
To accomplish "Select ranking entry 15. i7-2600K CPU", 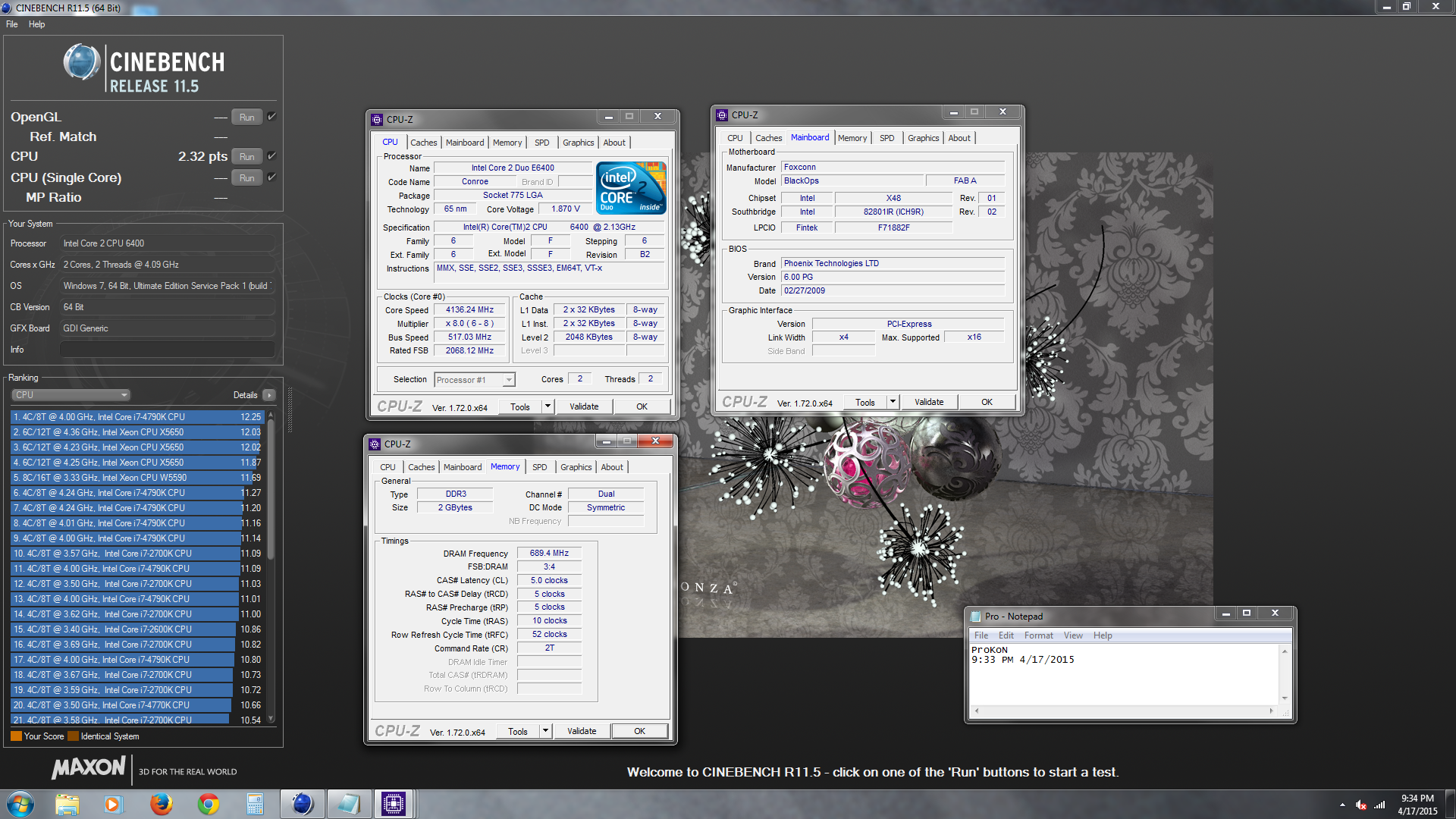I will pos(137,629).
